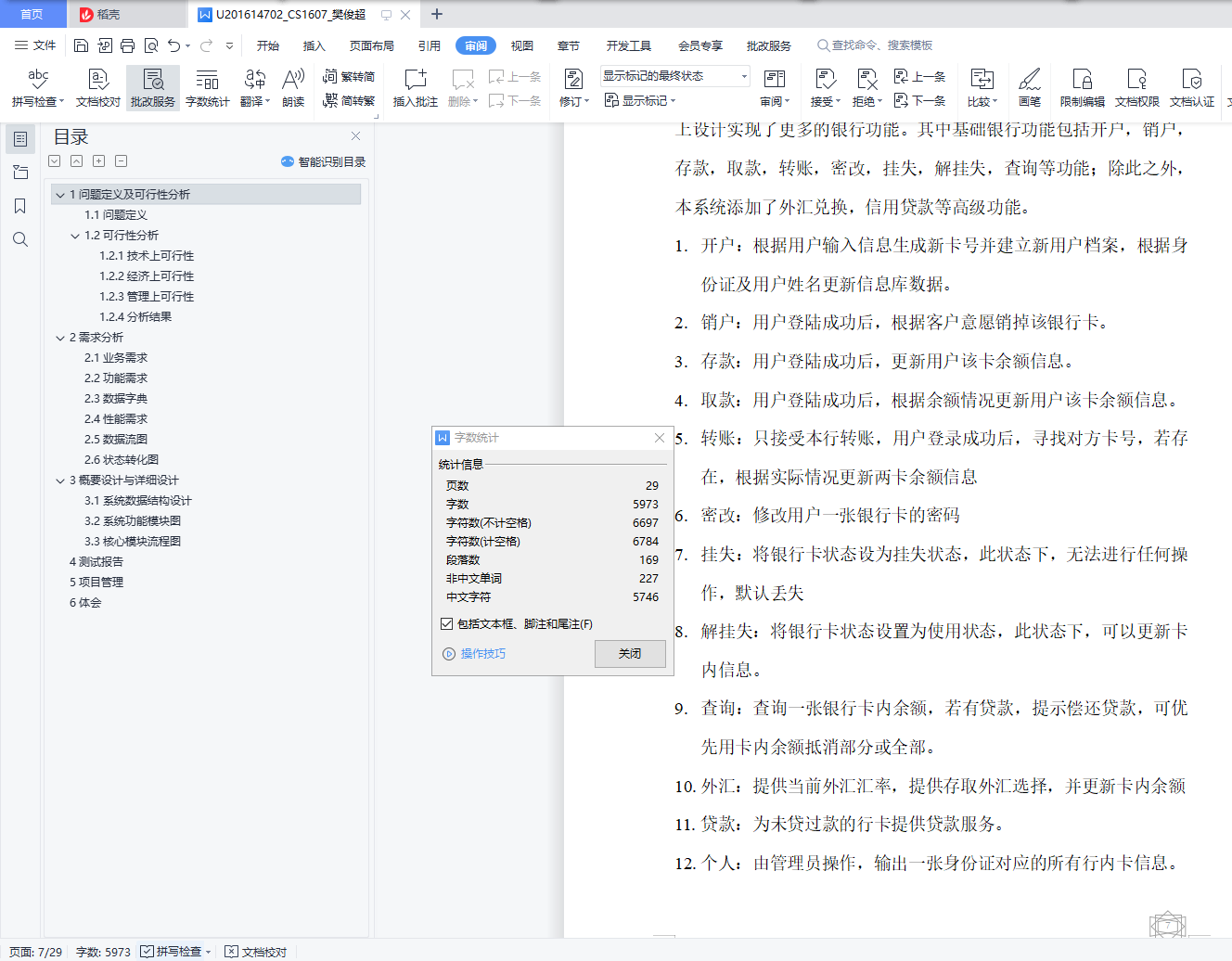Collapse the 1 问题定义及可行性分析 tree node
Screen dimensions: 1232x961
coord(60,195)
